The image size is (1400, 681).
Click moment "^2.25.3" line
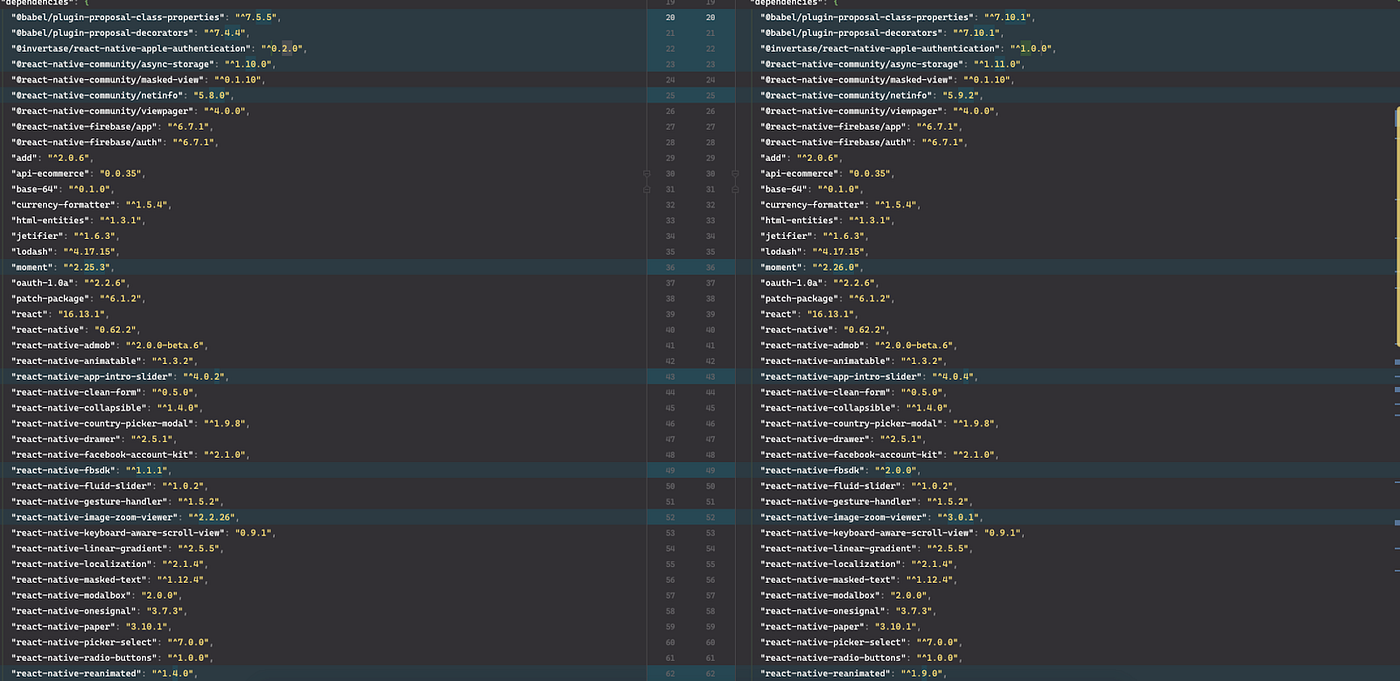pyautogui.click(x=65, y=267)
